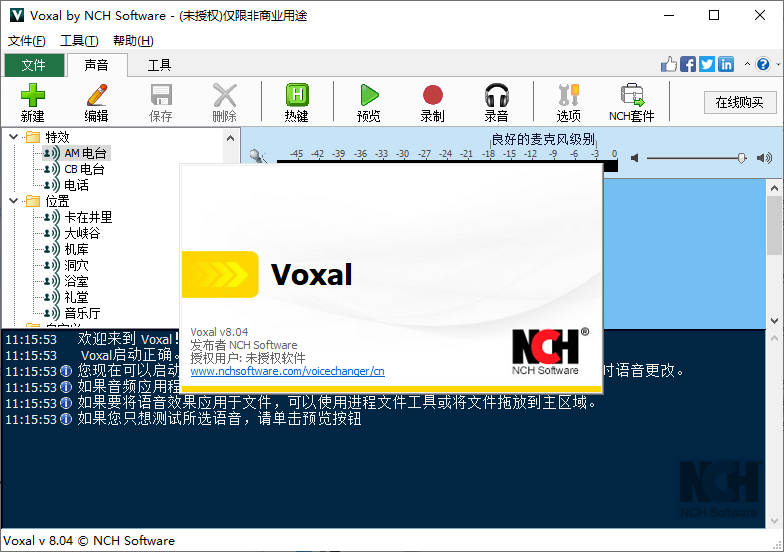Click the Twitter share icon
Screen dimensions: 784x552
706,64
